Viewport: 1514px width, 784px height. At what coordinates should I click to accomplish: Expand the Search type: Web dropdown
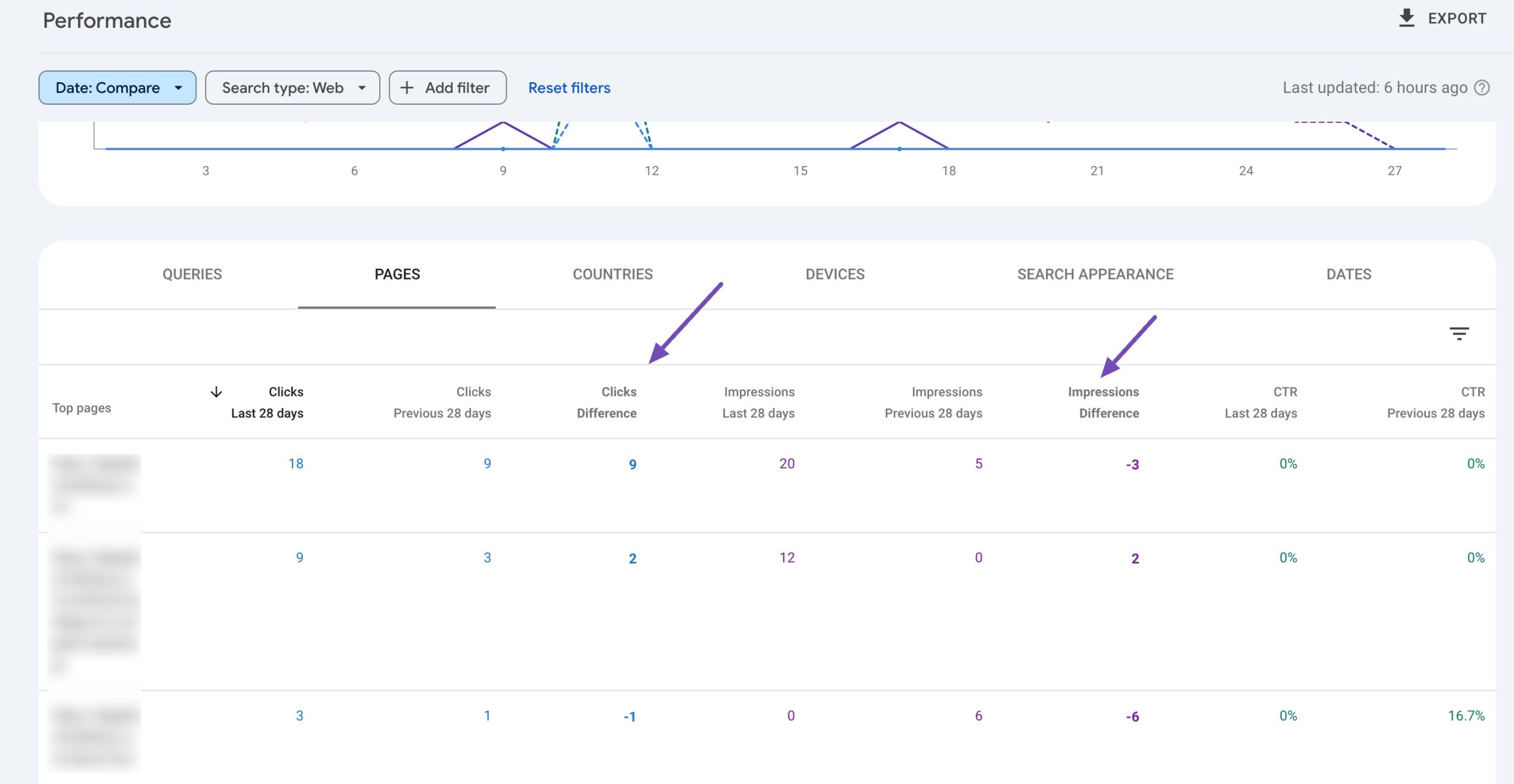[x=292, y=88]
